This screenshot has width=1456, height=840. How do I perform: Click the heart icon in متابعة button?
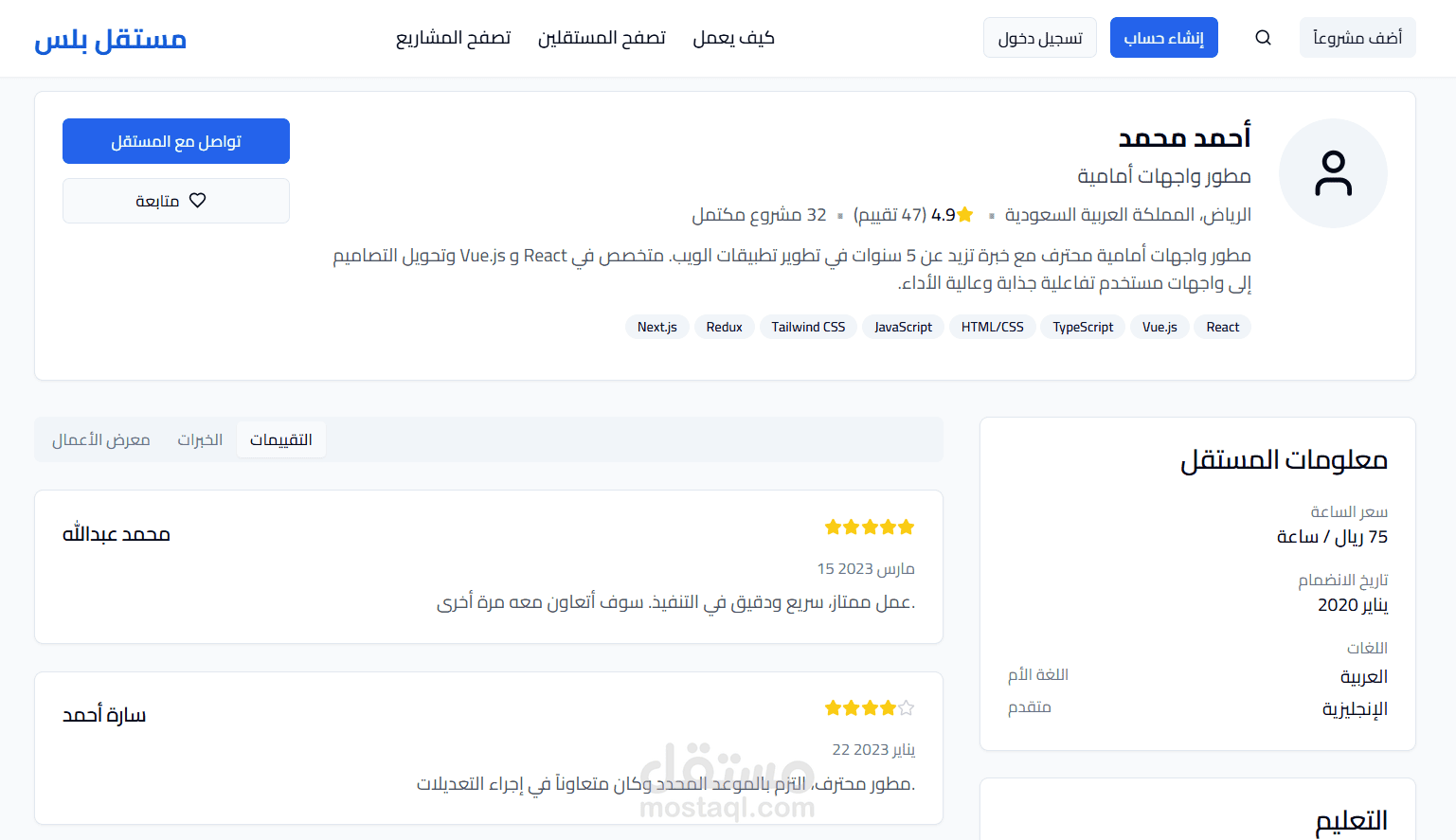[x=197, y=201]
